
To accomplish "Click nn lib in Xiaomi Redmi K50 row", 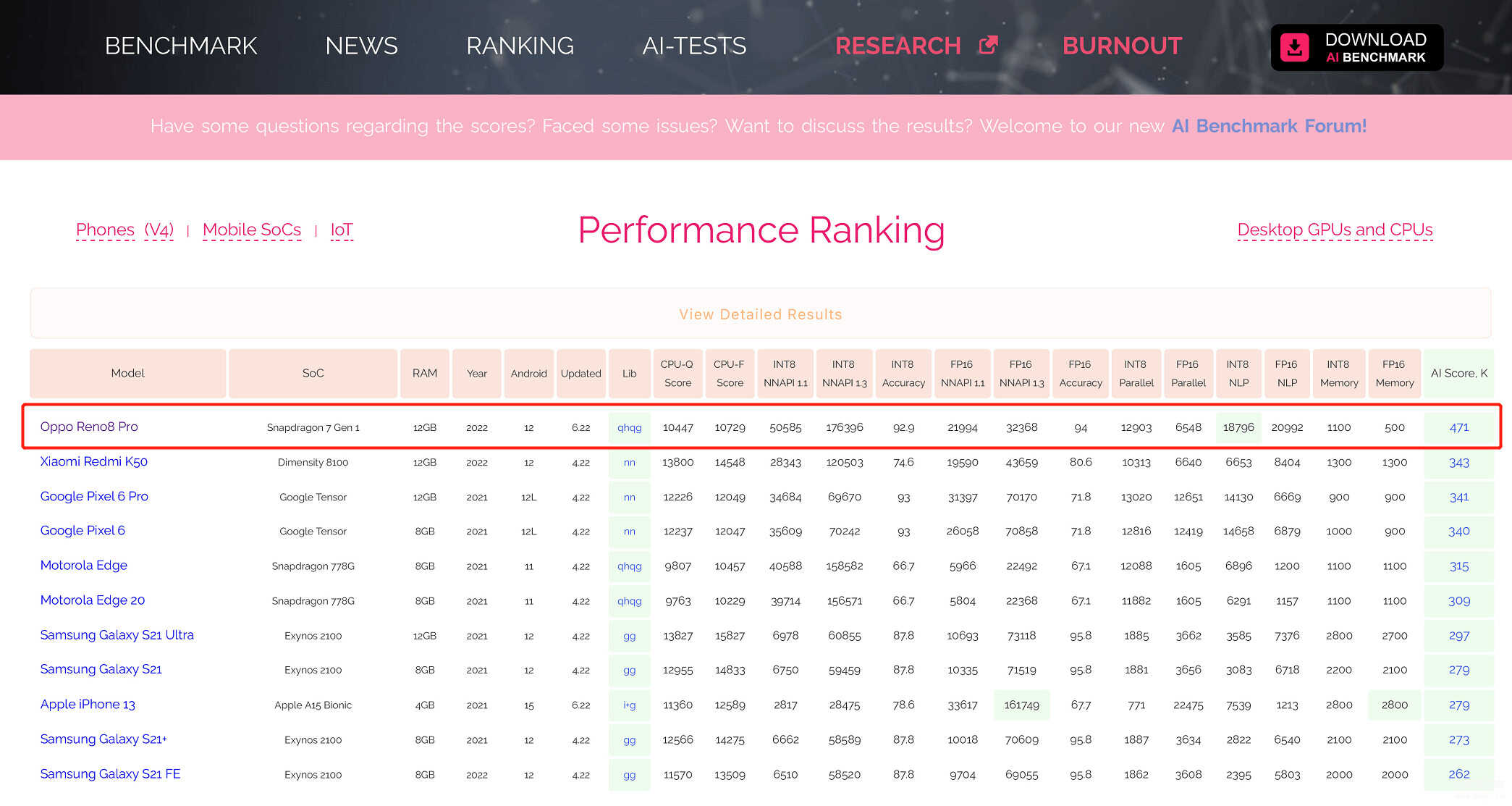I will click(x=630, y=462).
